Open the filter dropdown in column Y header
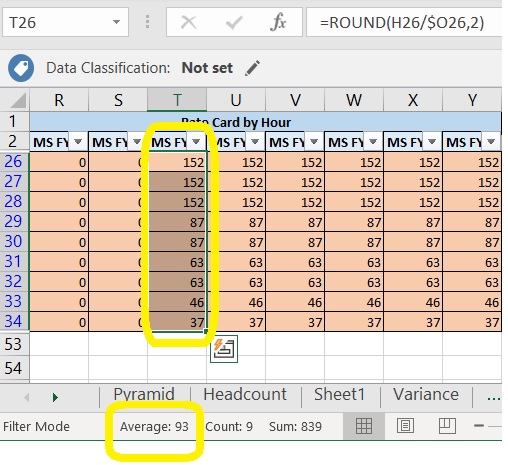The image size is (508, 465). [x=491, y=142]
